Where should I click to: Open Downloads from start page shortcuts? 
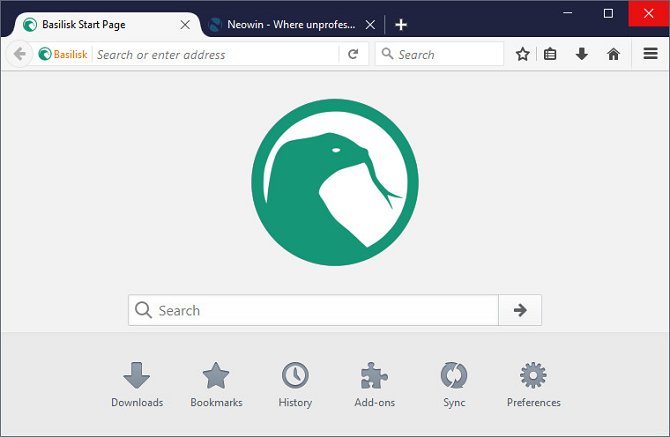[137, 385]
